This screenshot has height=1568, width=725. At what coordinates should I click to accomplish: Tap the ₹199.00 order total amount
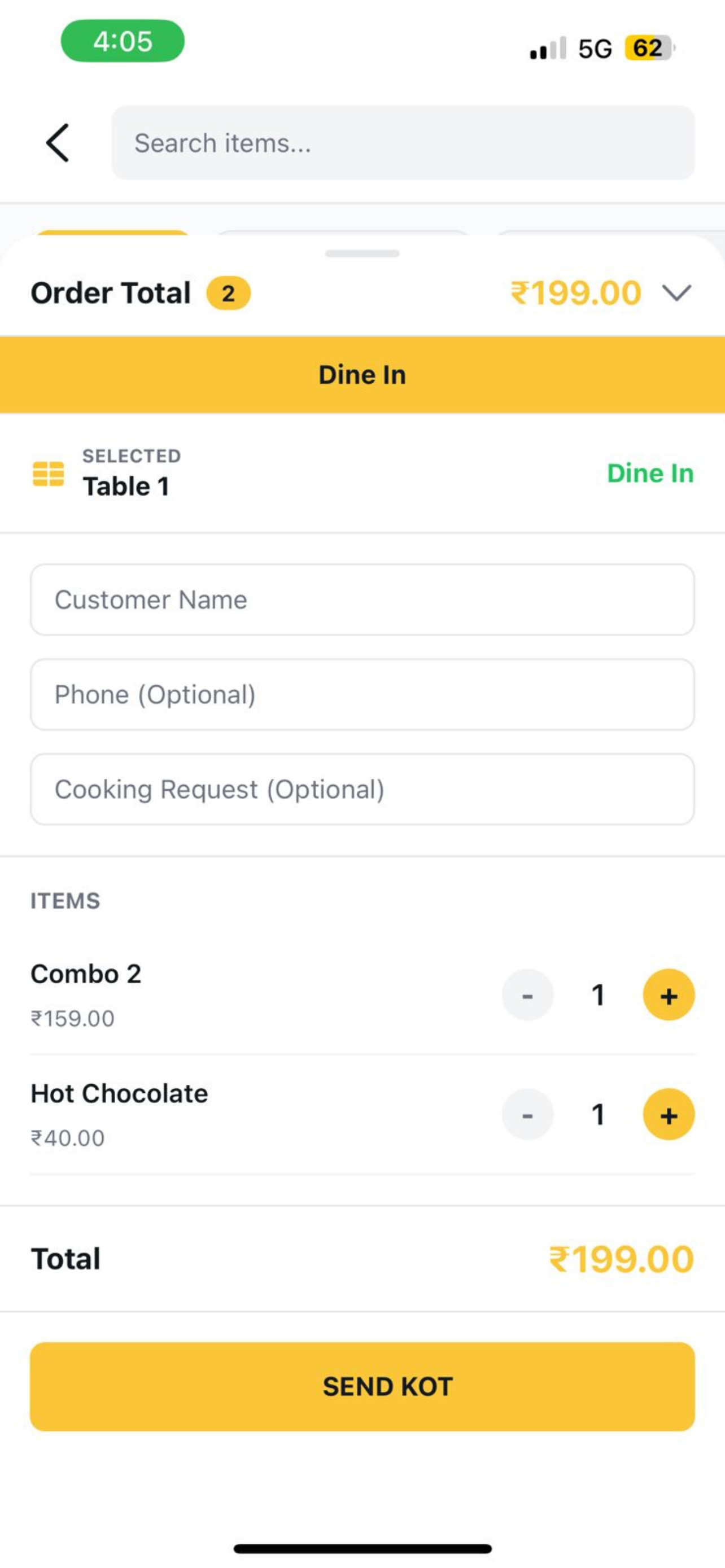tap(576, 294)
